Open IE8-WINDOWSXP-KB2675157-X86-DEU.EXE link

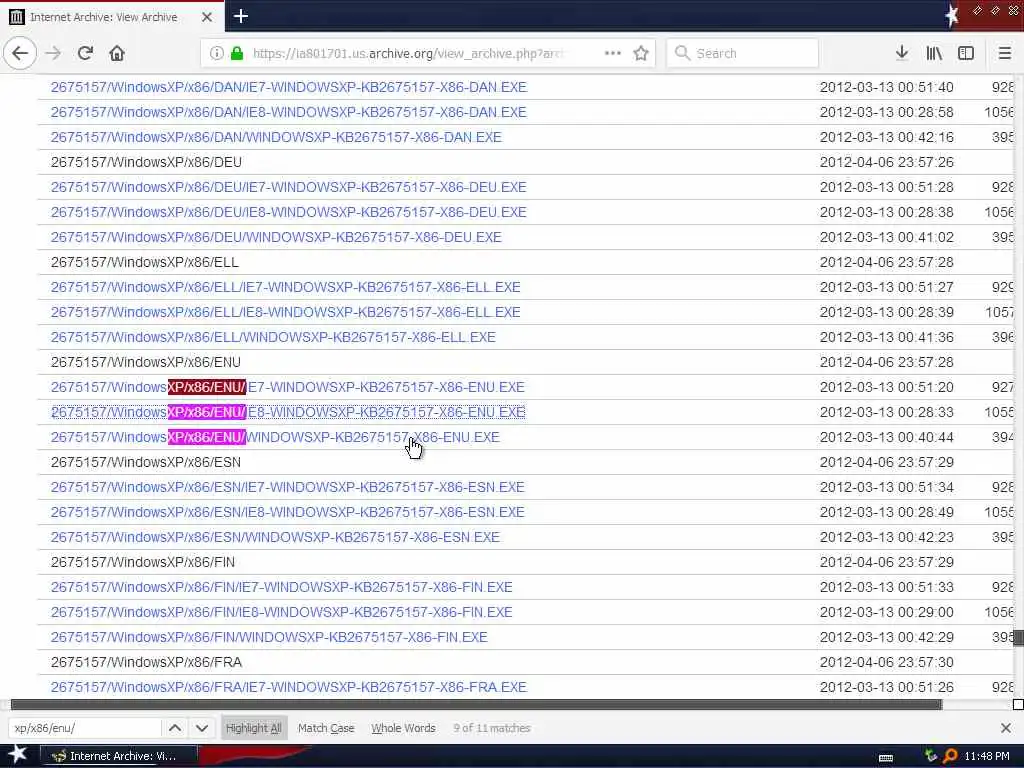pyautogui.click(x=289, y=212)
